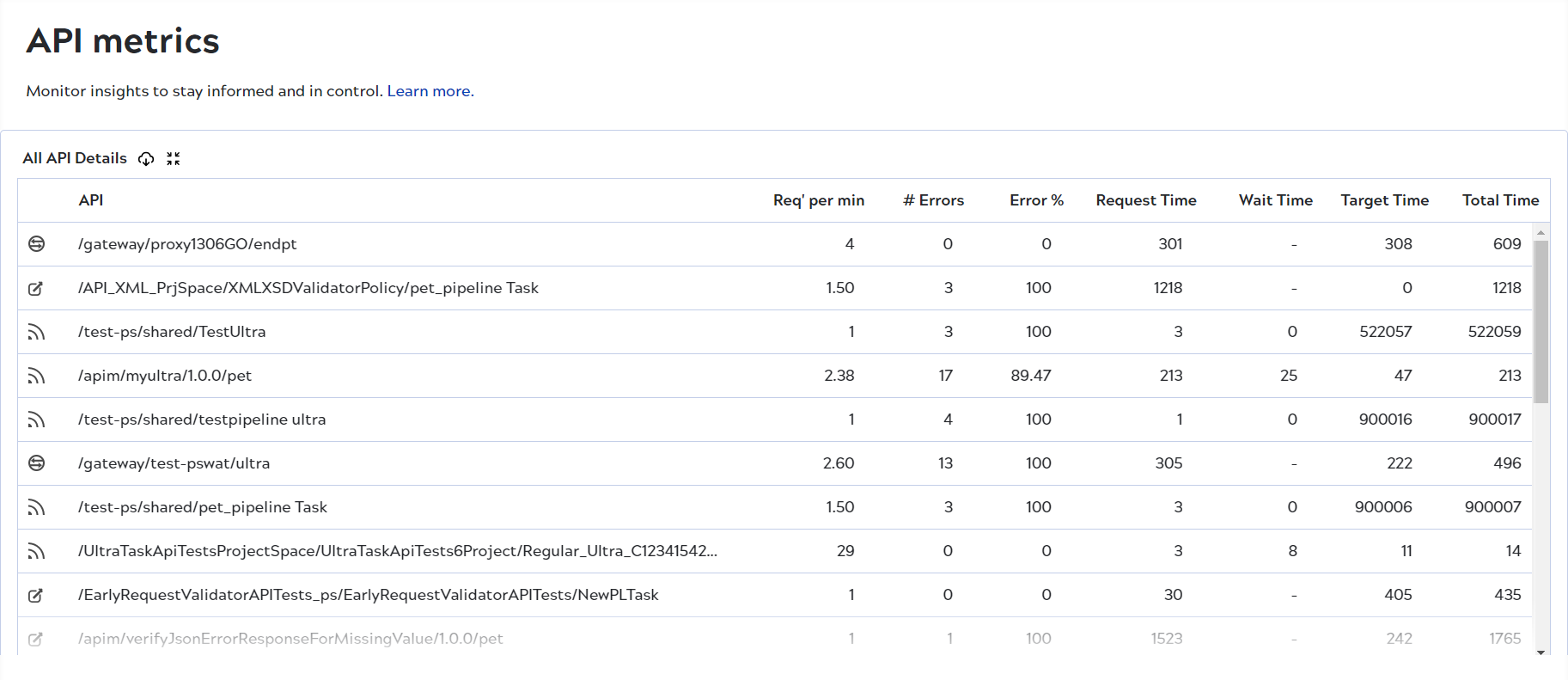Open the Learn more link
The height and width of the screenshot is (680, 1568).
click(x=429, y=91)
